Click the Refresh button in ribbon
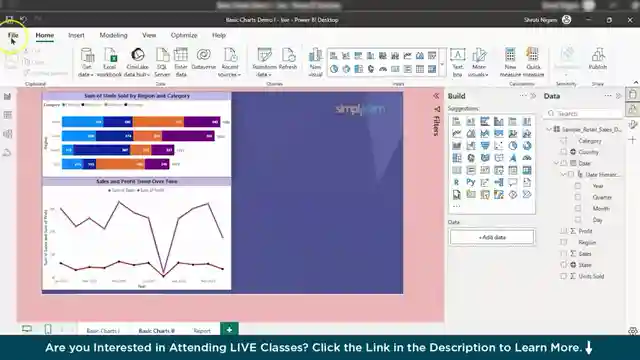 (x=288, y=59)
